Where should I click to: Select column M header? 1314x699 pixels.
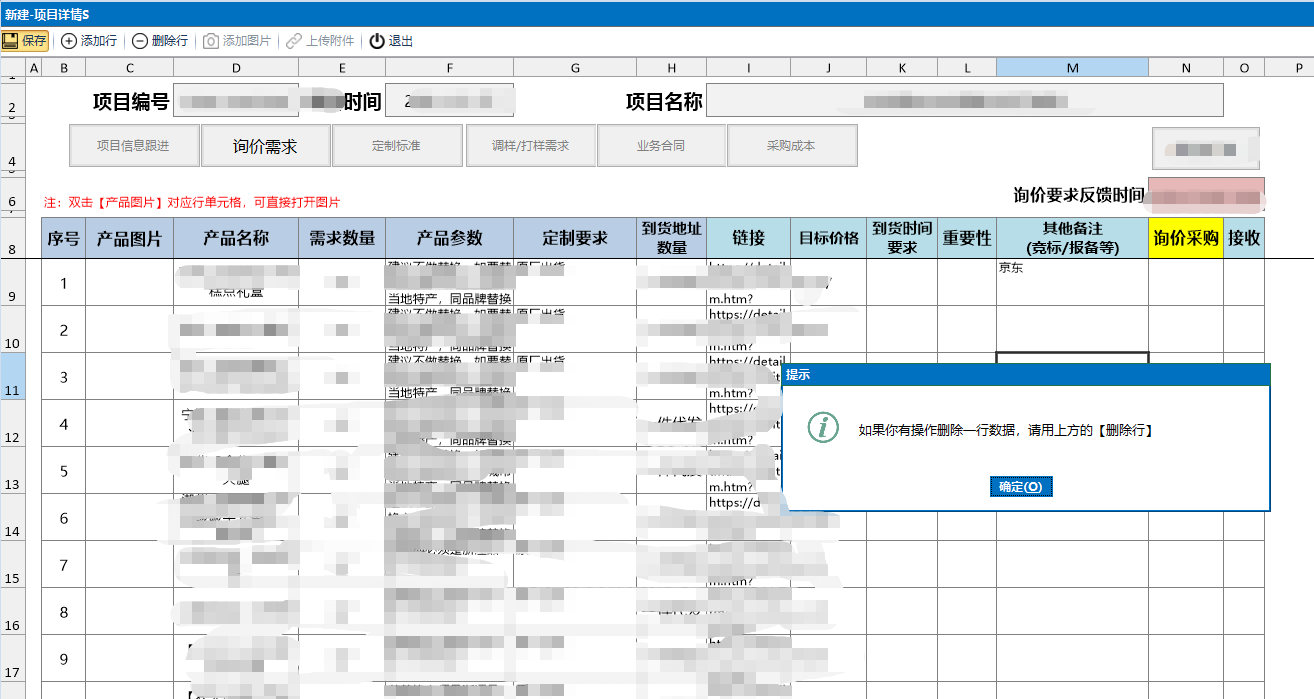click(x=1072, y=67)
